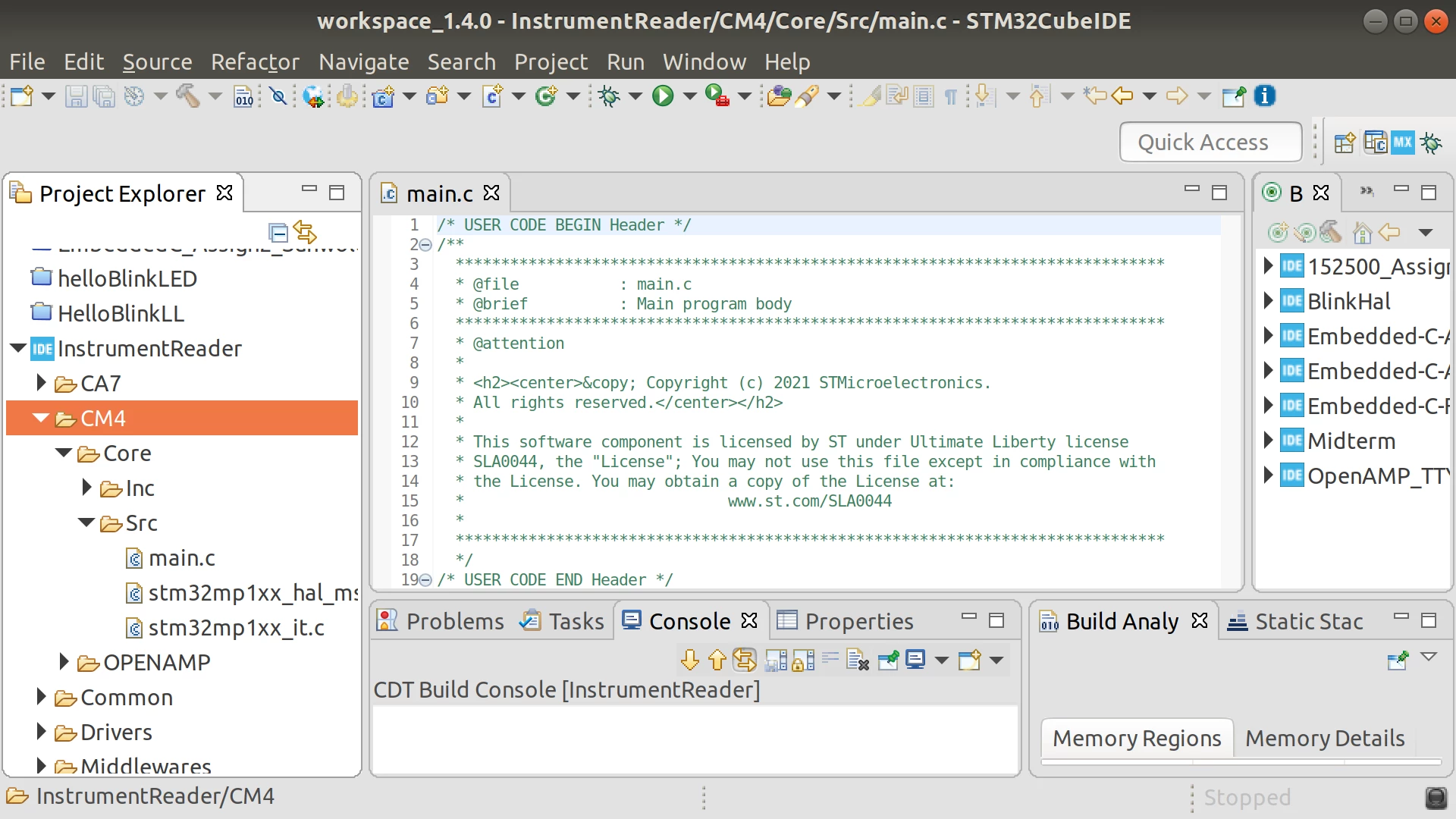This screenshot has width=1456, height=819.
Task: Click the Quick Access search field
Action: pyautogui.click(x=1210, y=143)
